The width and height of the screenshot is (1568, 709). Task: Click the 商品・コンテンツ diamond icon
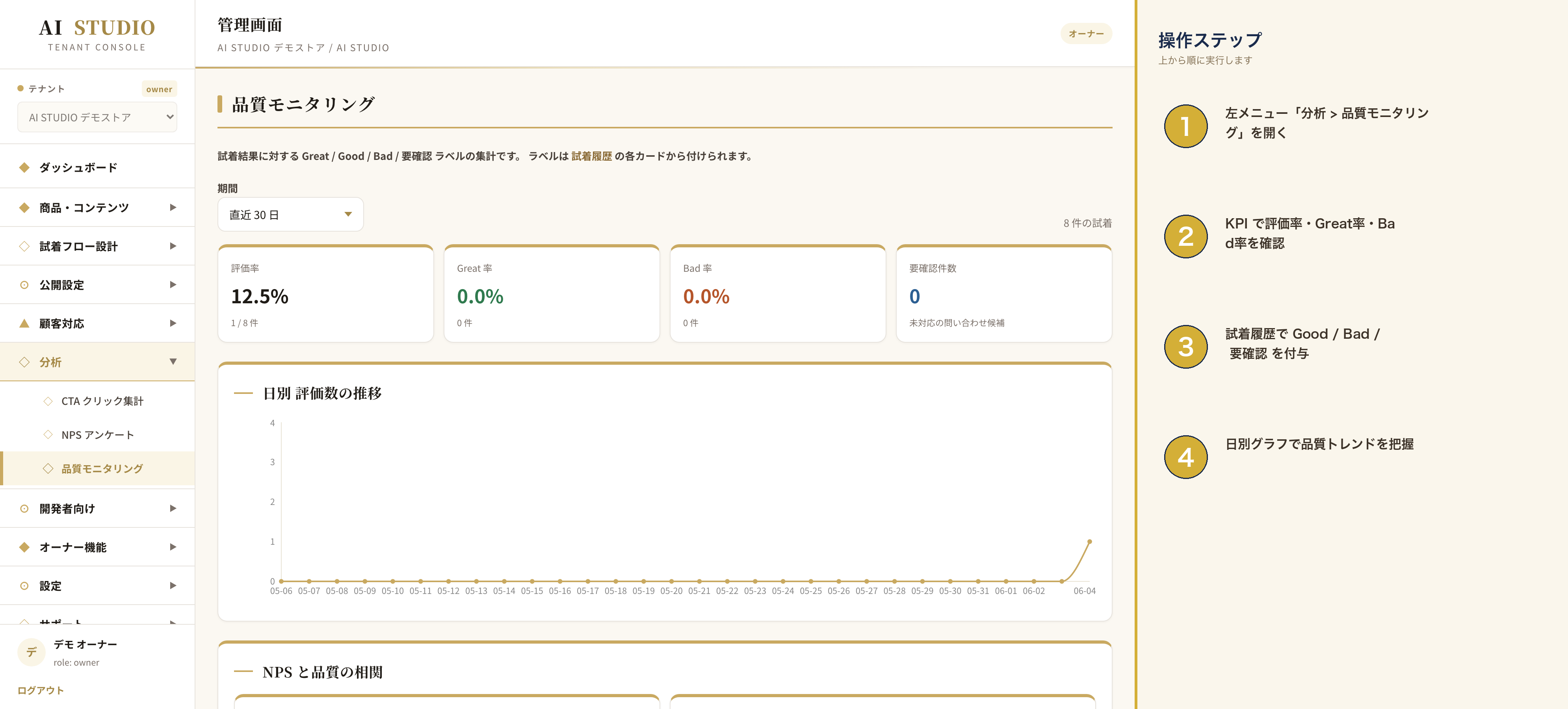pyautogui.click(x=24, y=208)
